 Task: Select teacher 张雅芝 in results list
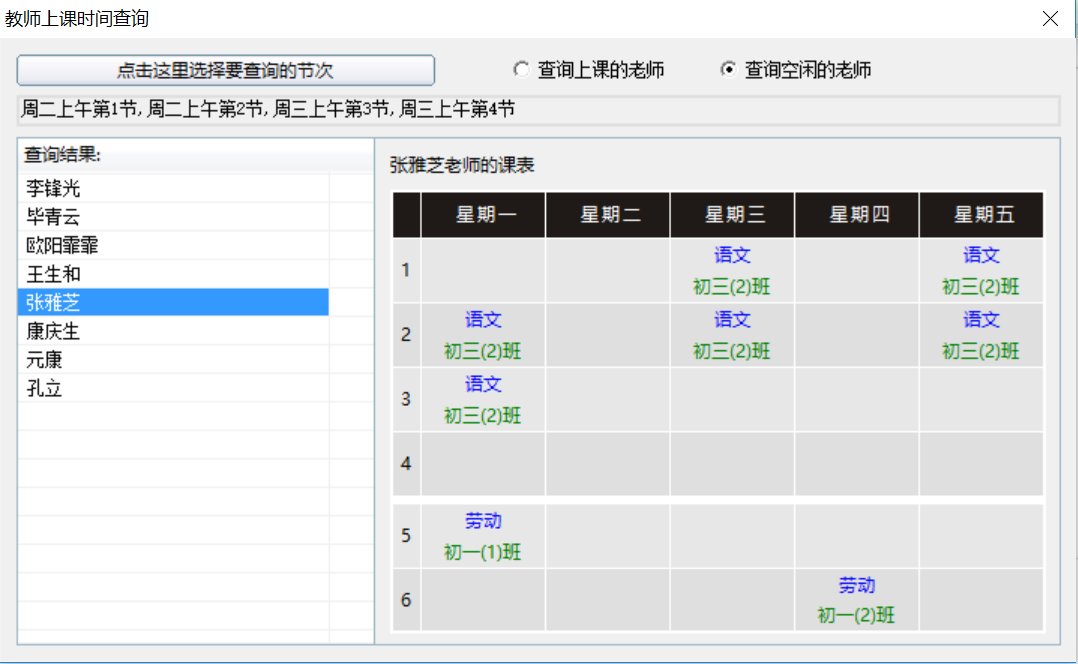173,302
